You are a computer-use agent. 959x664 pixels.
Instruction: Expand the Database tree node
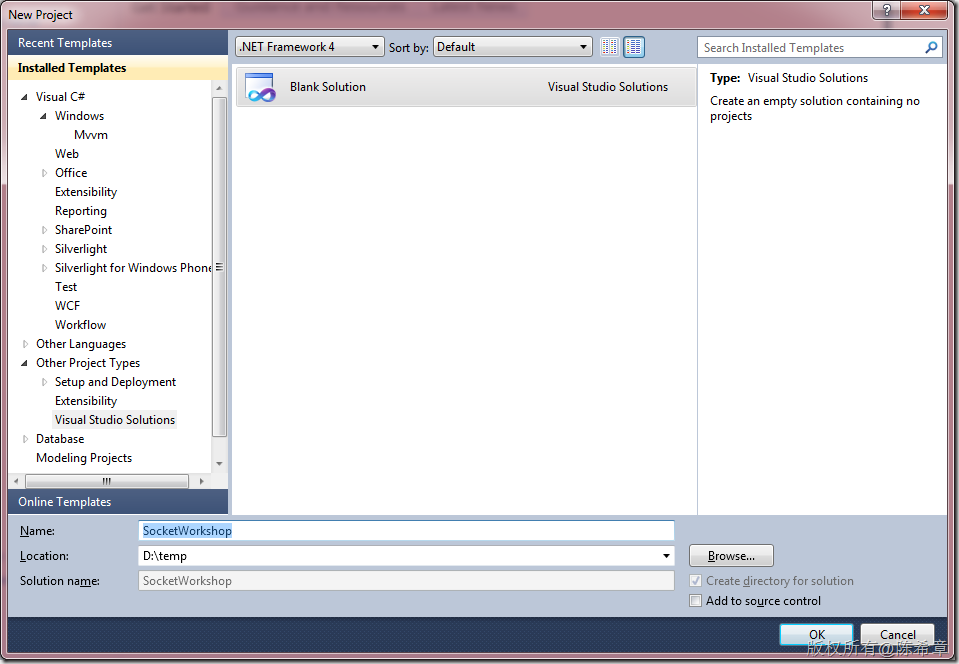coord(25,439)
